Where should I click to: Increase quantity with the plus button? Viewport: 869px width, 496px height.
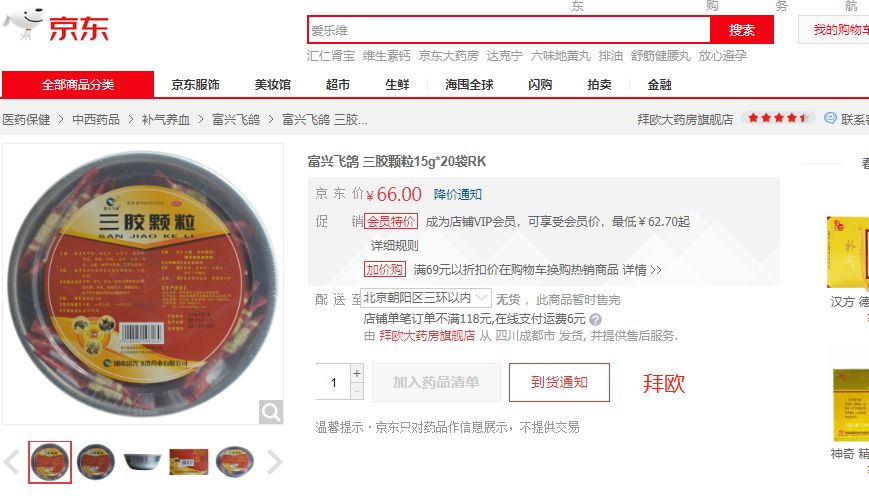(x=357, y=373)
